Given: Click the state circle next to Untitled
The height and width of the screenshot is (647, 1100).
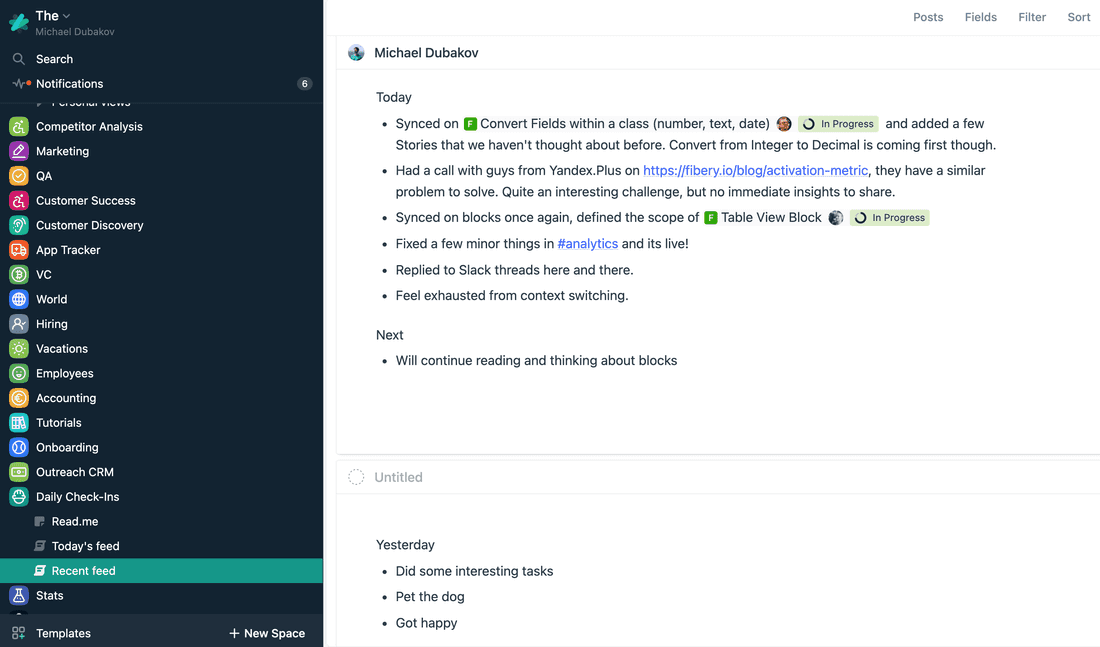Looking at the screenshot, I should tap(356, 477).
